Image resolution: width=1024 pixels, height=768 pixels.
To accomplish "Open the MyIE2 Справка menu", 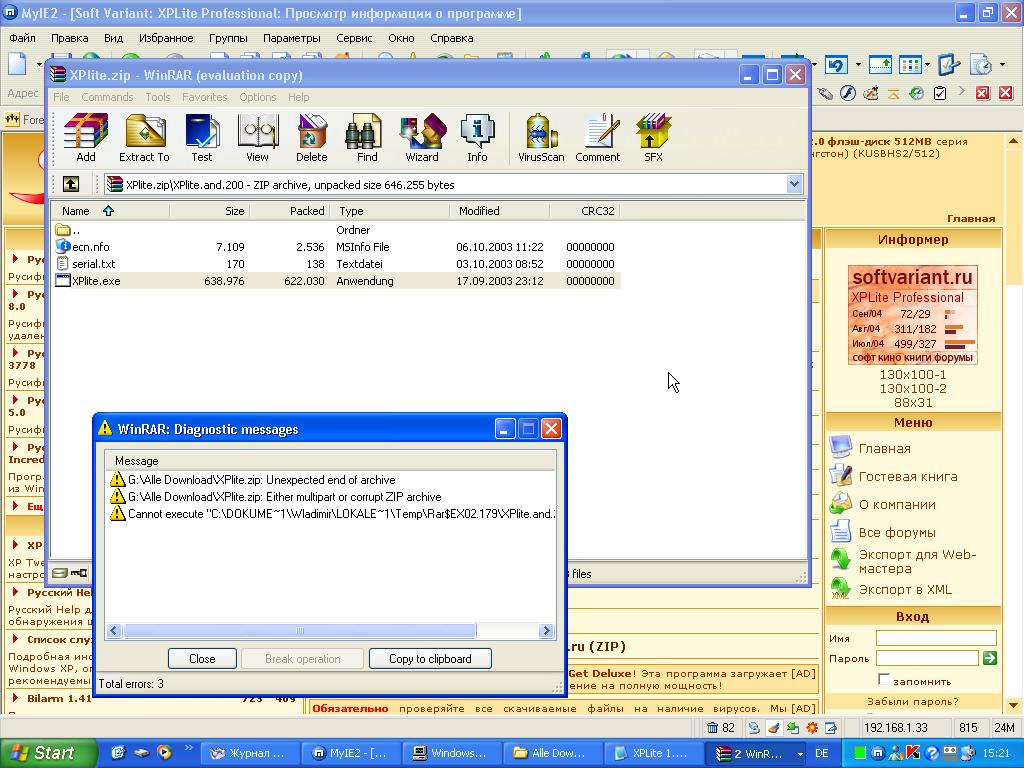I will [x=451, y=38].
